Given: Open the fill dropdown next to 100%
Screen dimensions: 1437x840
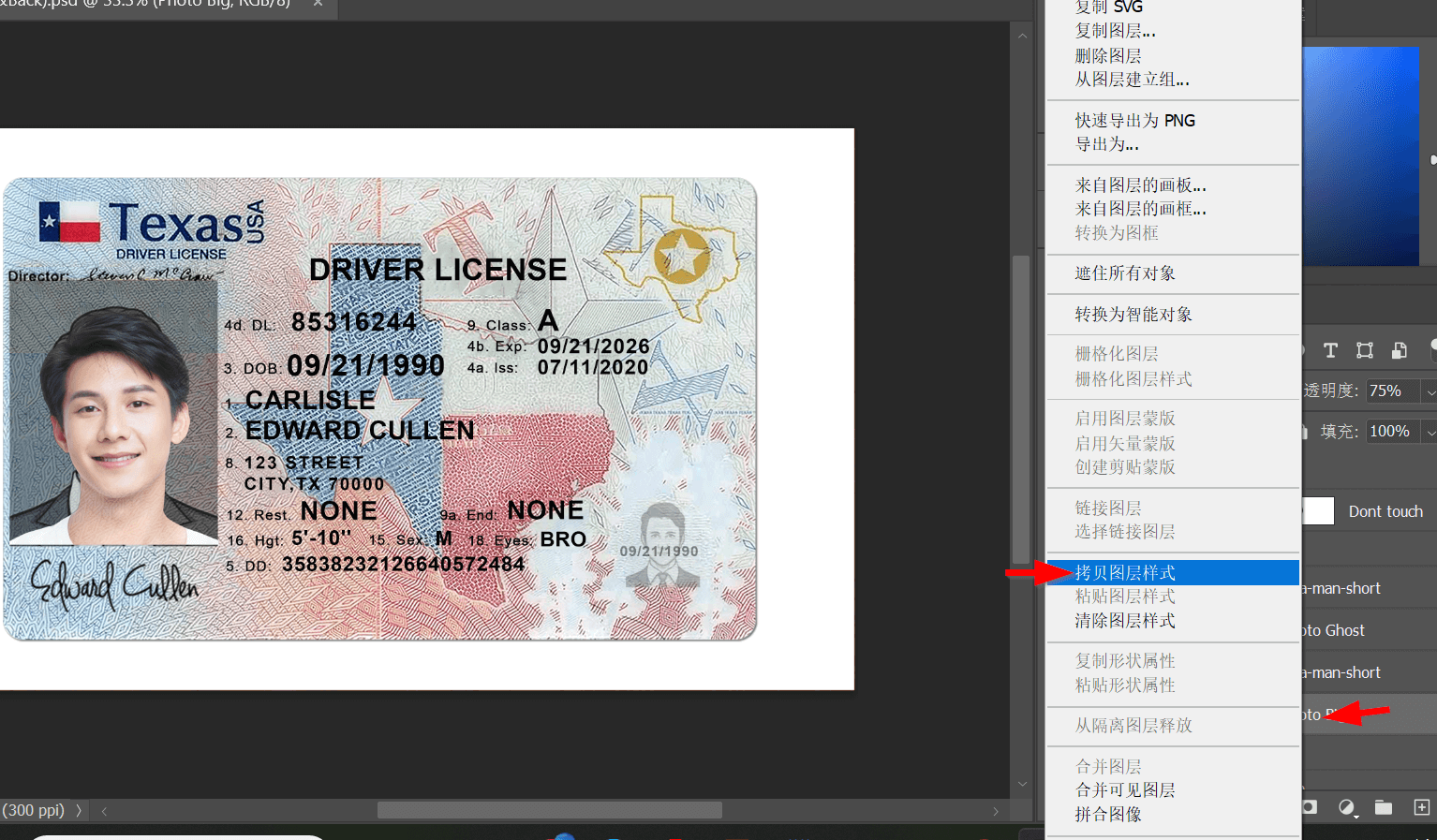Looking at the screenshot, I should [1430, 432].
